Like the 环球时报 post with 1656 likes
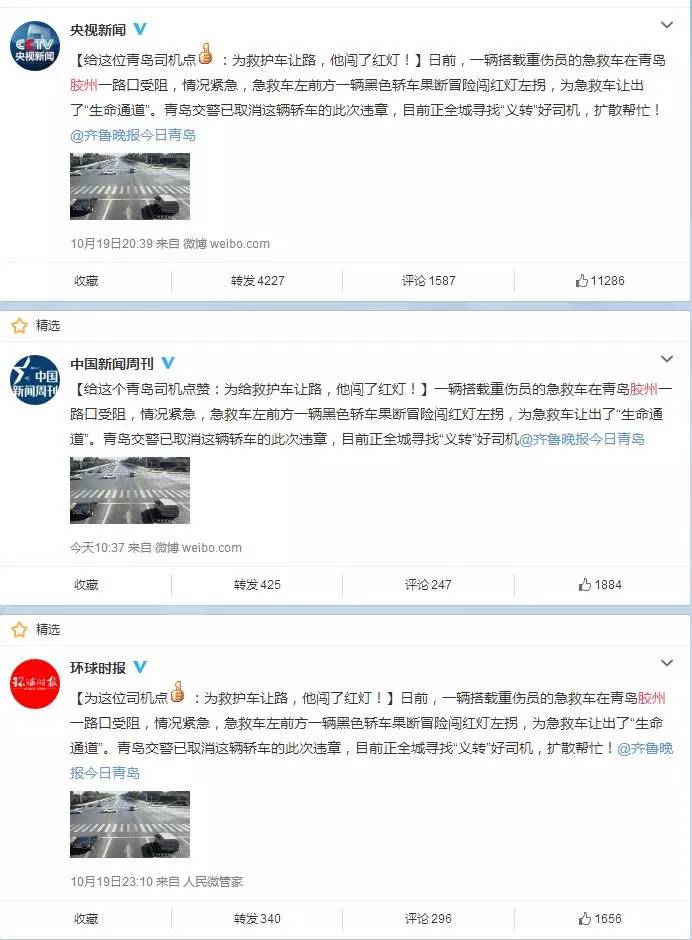Image resolution: width=692 pixels, height=940 pixels. (600, 918)
